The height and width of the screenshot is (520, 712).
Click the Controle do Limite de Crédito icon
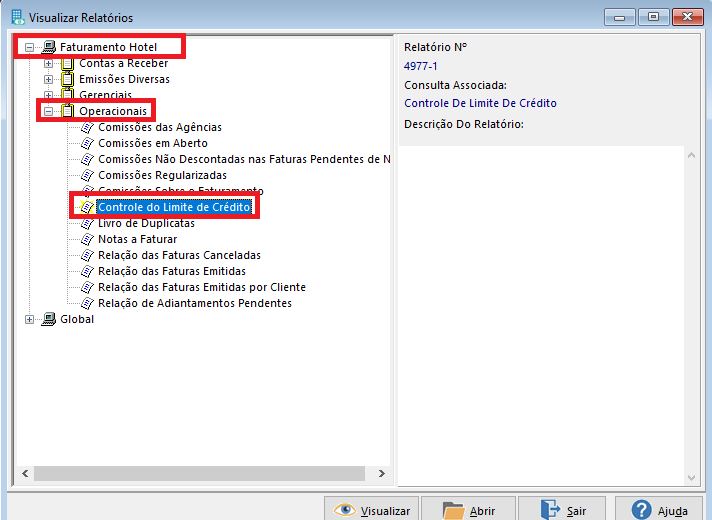tap(87, 207)
